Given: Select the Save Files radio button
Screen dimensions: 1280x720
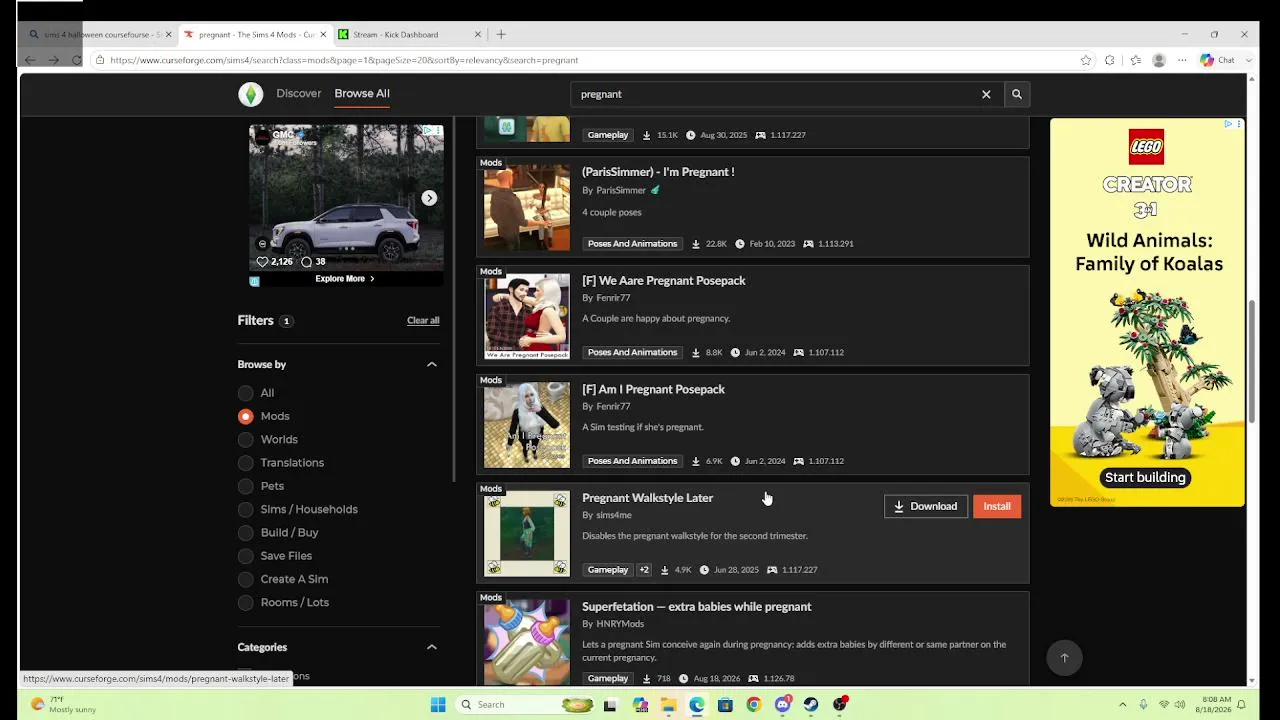Looking at the screenshot, I should [x=246, y=556].
